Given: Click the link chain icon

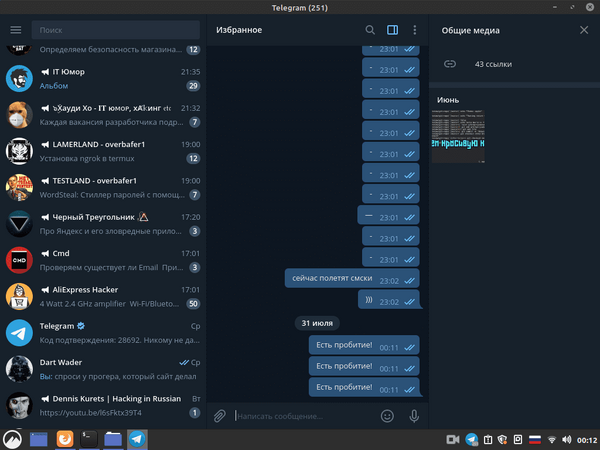Looking at the screenshot, I should point(450,64).
